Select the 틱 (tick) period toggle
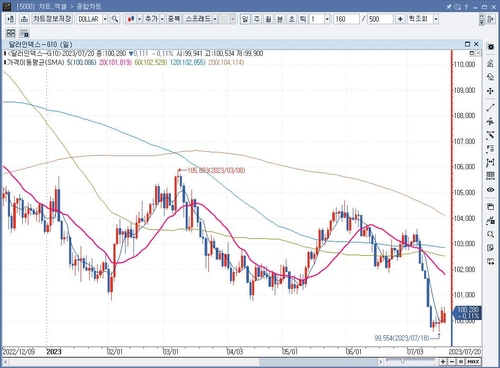Image resolution: width=500 pixels, height=368 pixels. pyautogui.click(x=303, y=19)
